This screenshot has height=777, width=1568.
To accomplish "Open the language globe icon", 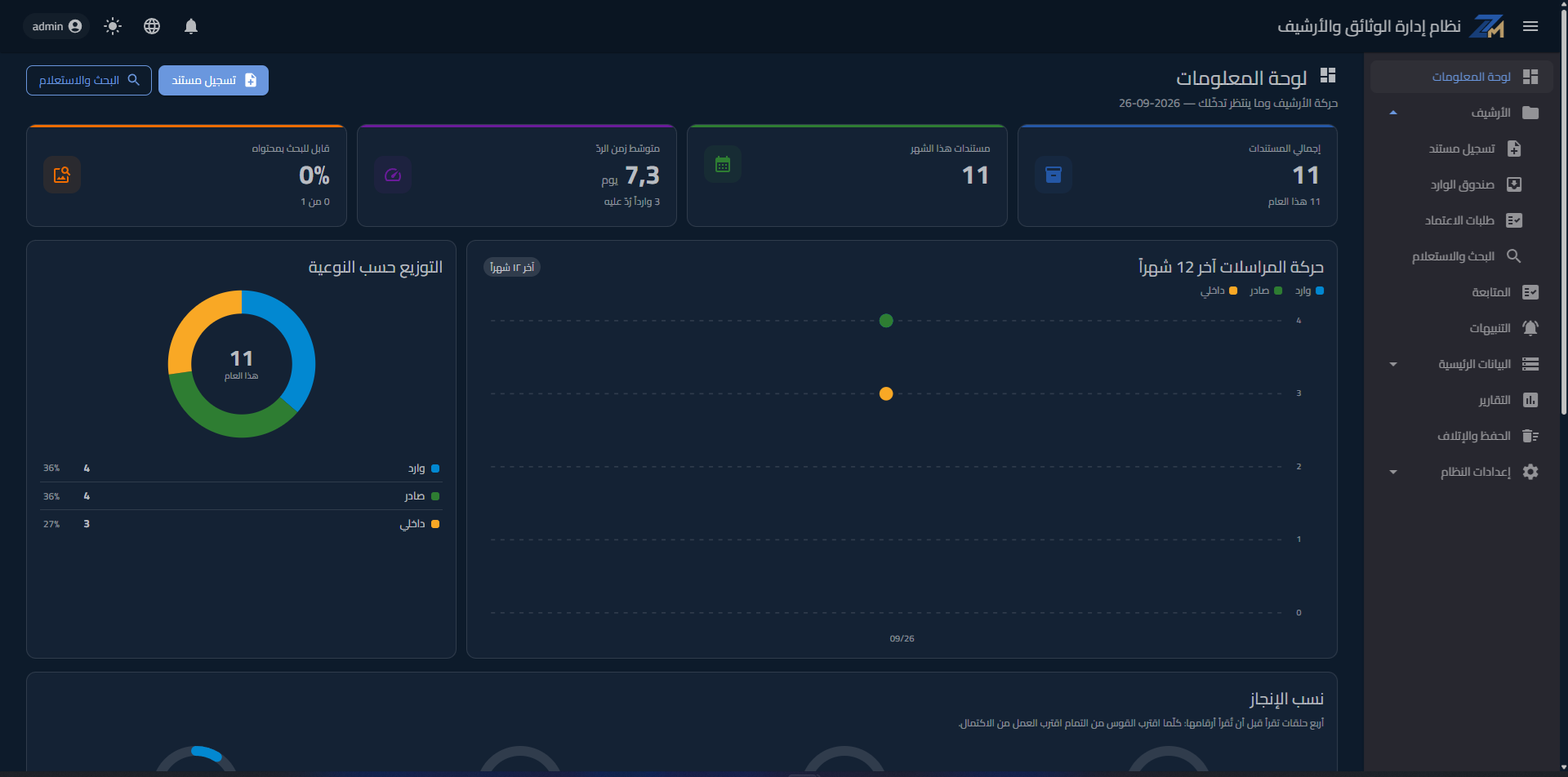I will (152, 26).
